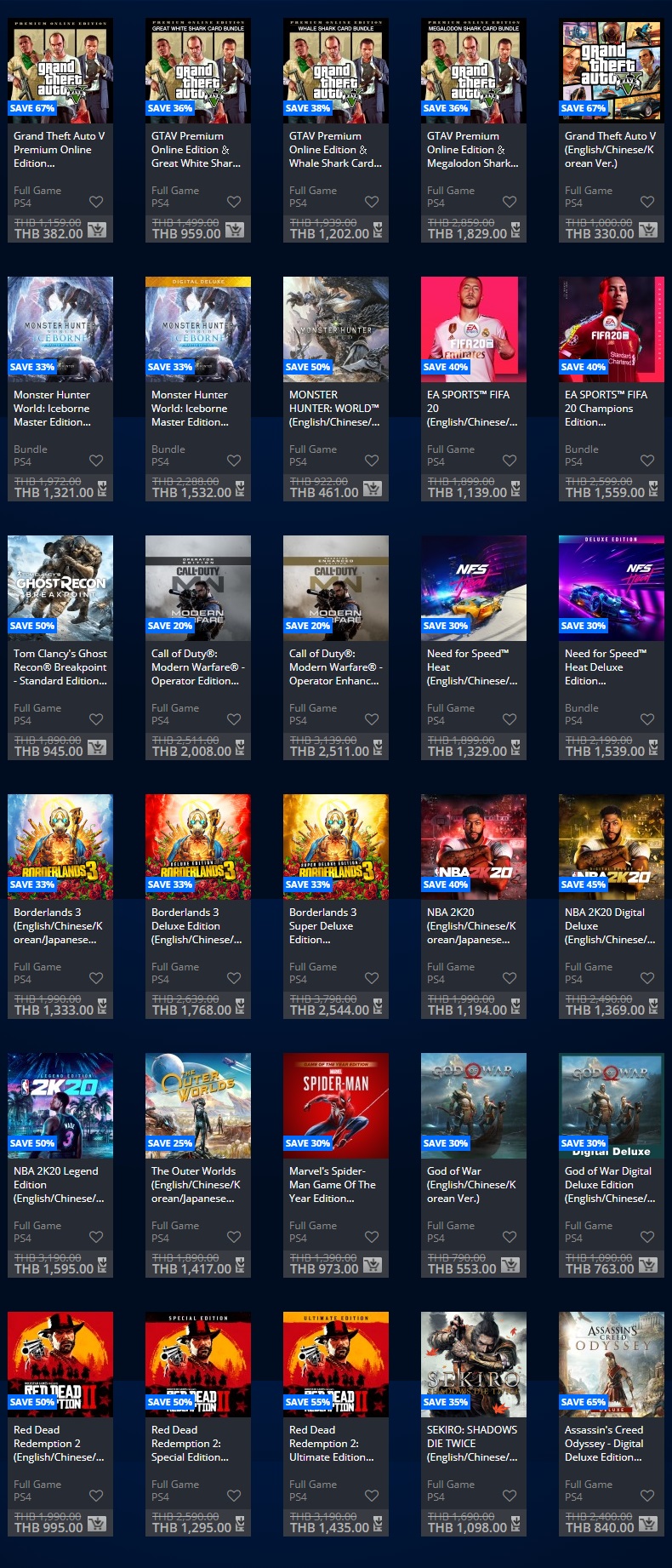Add MONSTER HUNTER: WORLD THB 461.00 to cart
Viewport: 672px width, 1568px height.
[373, 488]
